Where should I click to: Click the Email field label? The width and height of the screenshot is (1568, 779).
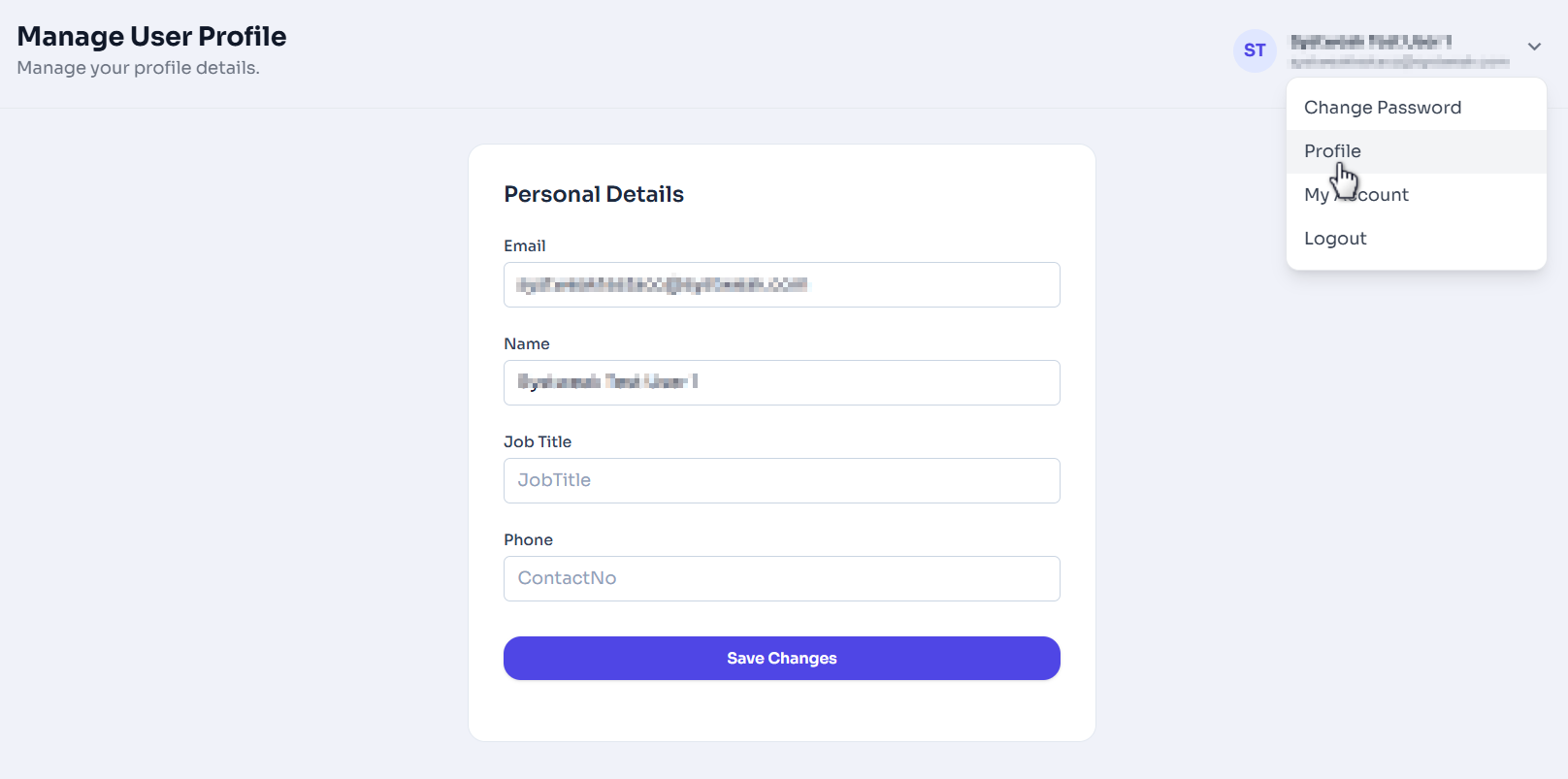(524, 245)
